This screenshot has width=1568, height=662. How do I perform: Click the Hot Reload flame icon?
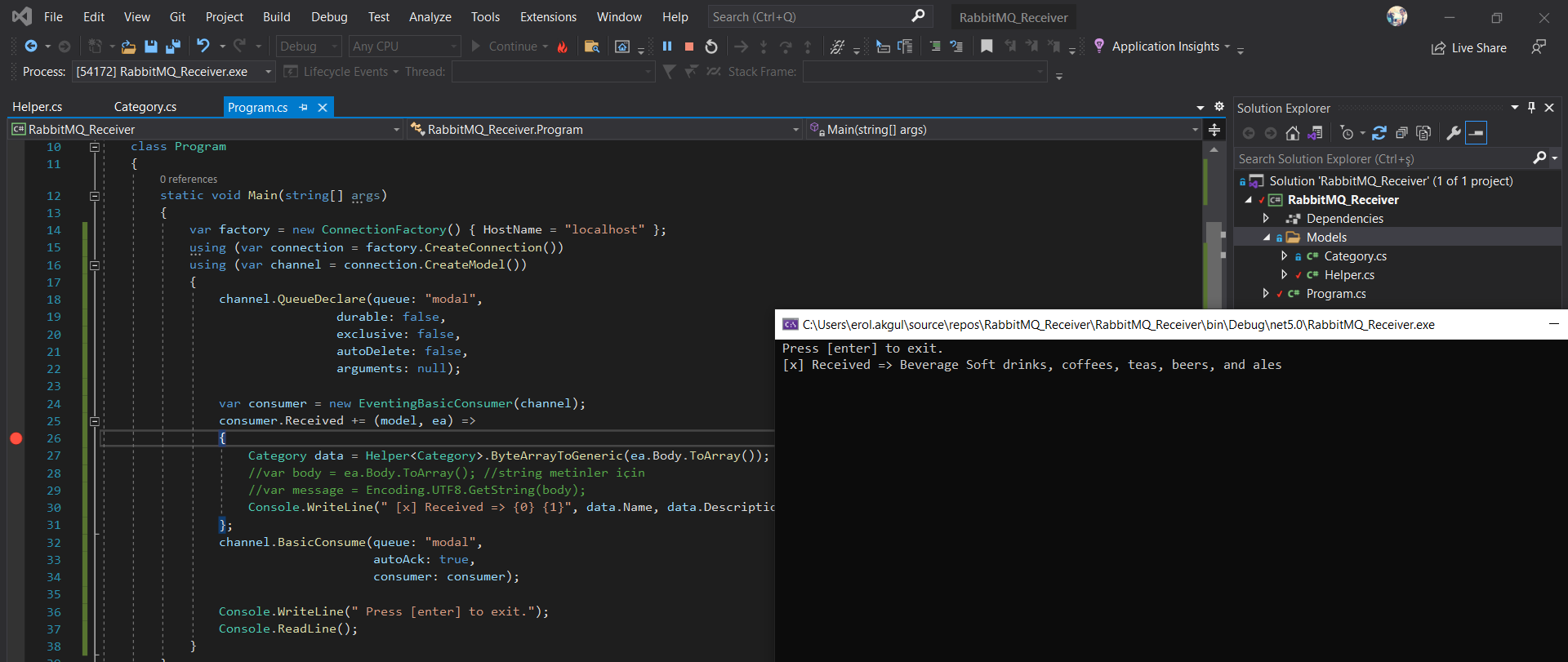pyautogui.click(x=563, y=47)
